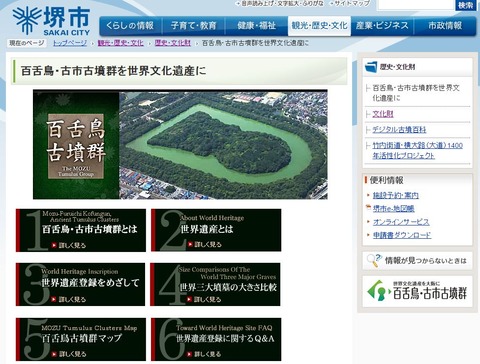Viewport: 480px width, 364px height.
Task: Click the Sakai City logo
Action: (x=51, y=21)
